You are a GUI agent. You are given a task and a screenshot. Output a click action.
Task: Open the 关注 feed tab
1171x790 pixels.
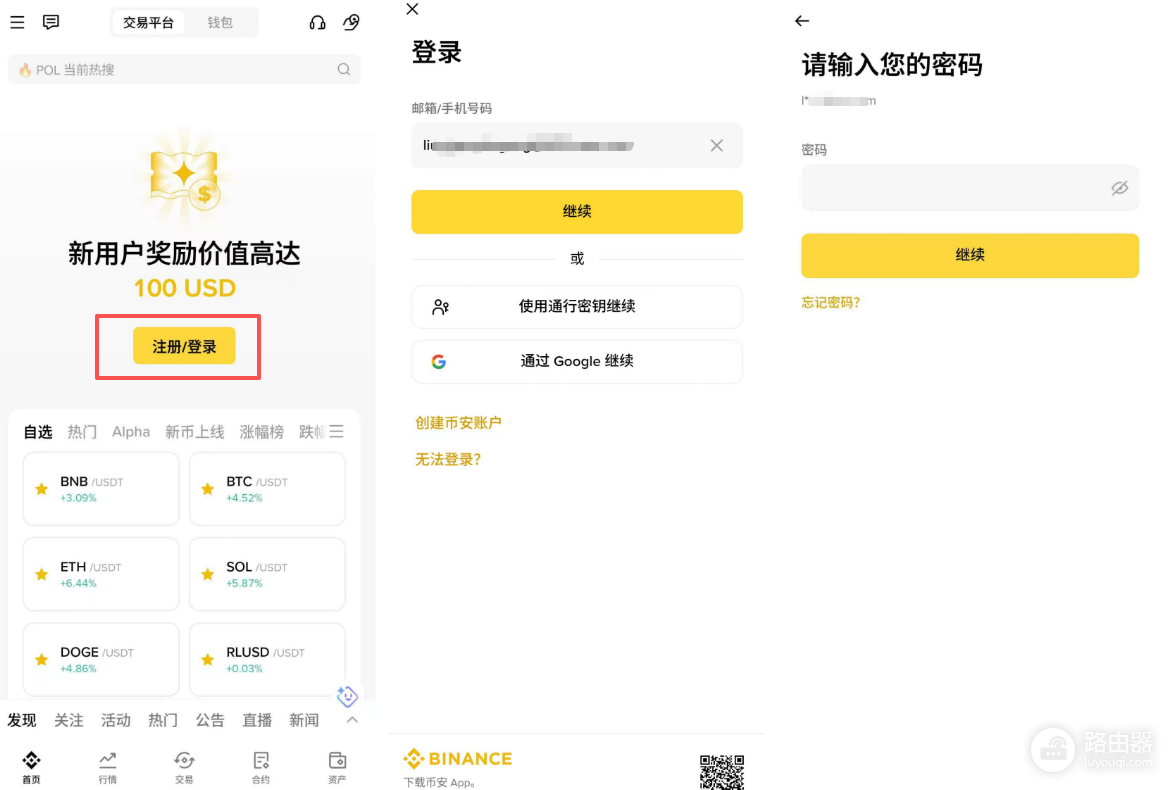pos(69,720)
